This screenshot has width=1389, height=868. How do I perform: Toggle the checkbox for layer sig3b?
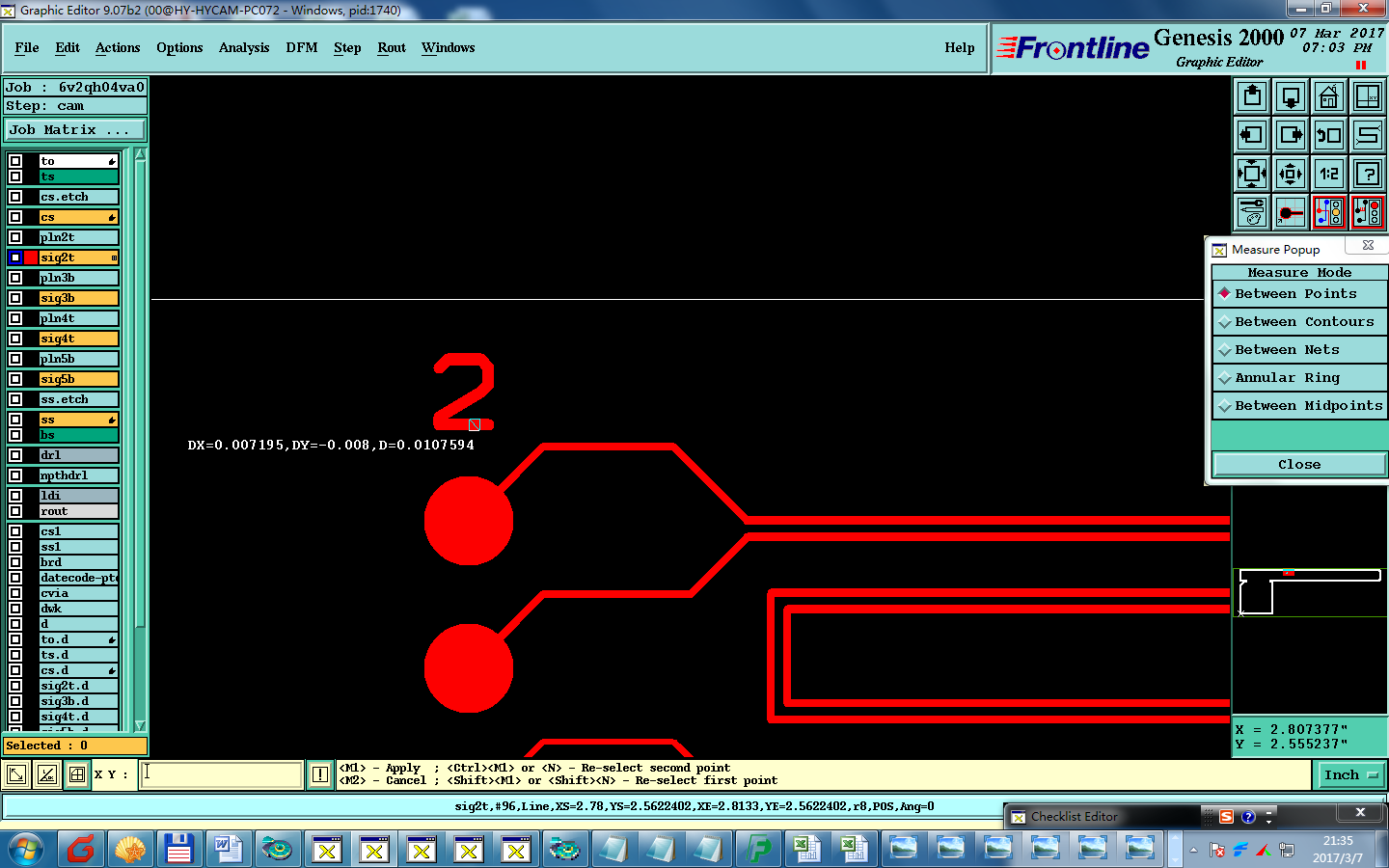pyautogui.click(x=15, y=298)
